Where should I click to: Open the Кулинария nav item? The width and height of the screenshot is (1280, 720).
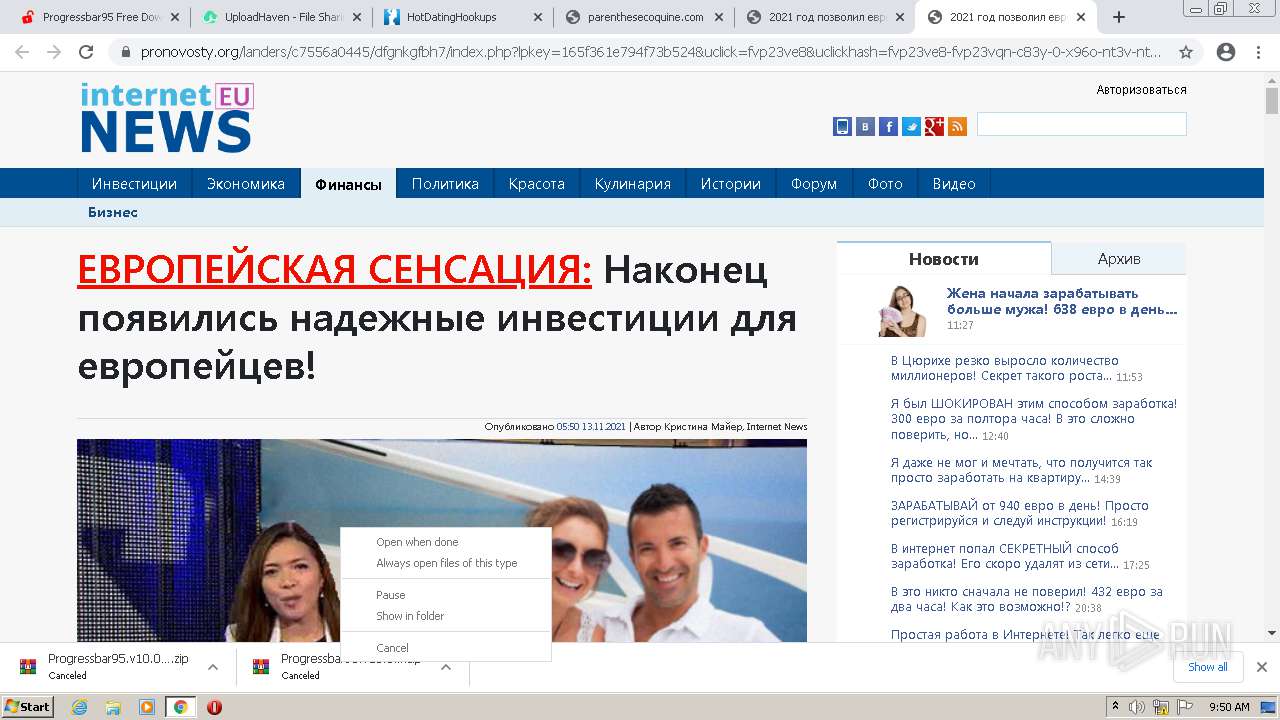coord(633,184)
